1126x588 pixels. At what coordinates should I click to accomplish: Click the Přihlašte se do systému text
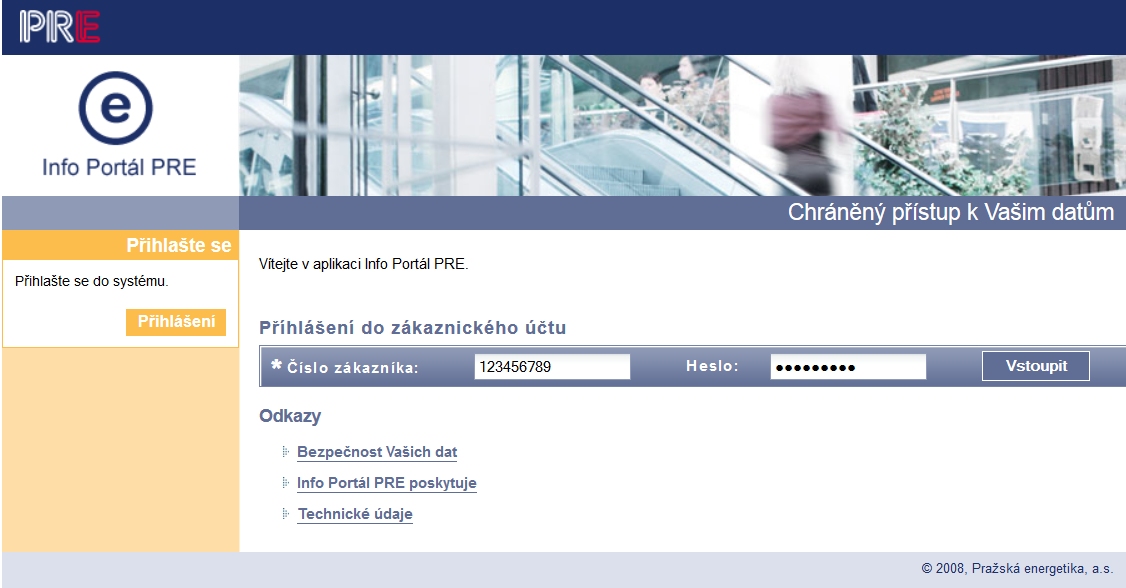click(92, 281)
